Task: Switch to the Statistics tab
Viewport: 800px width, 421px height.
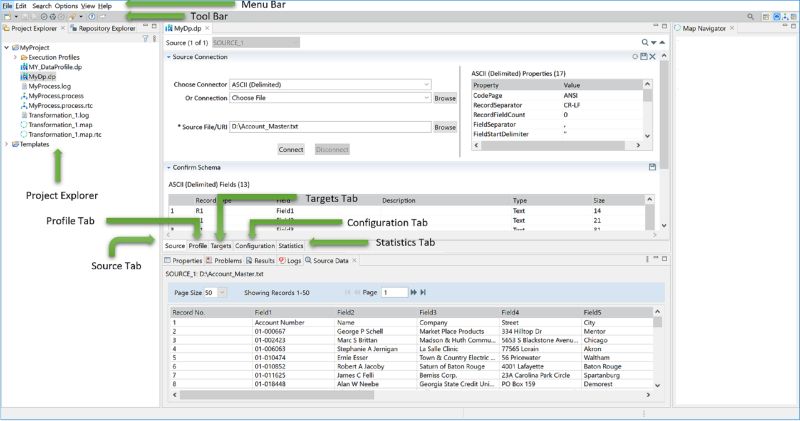Action: [291, 245]
